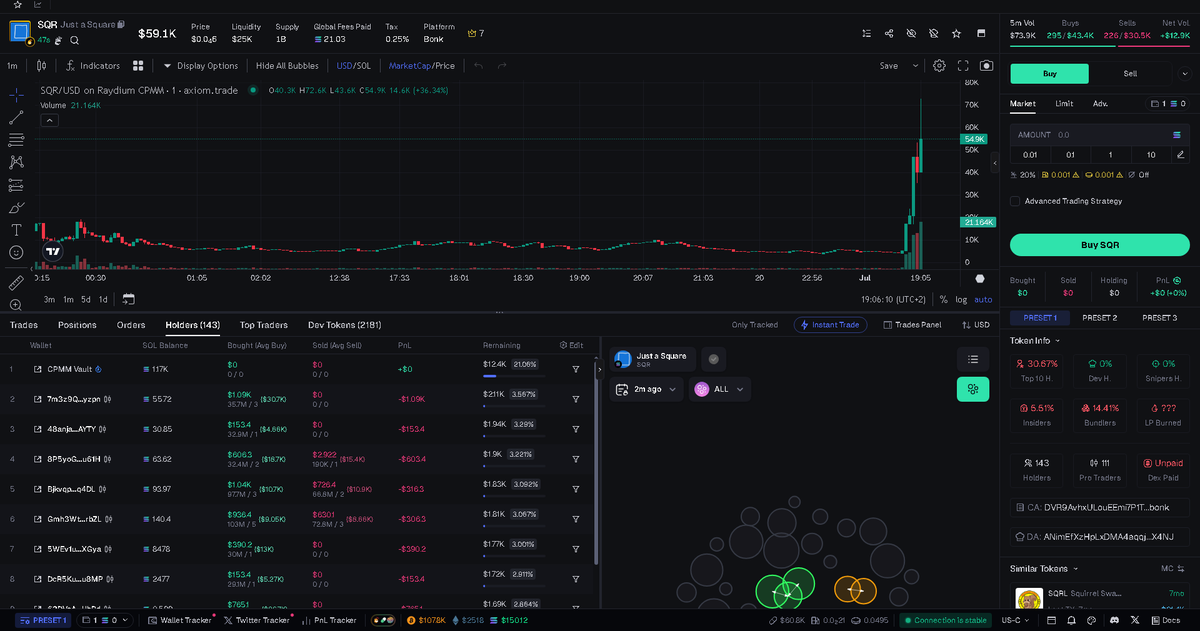The width and height of the screenshot is (1200, 631).
Task: Toggle the Only Tracked filter
Action: coord(754,325)
